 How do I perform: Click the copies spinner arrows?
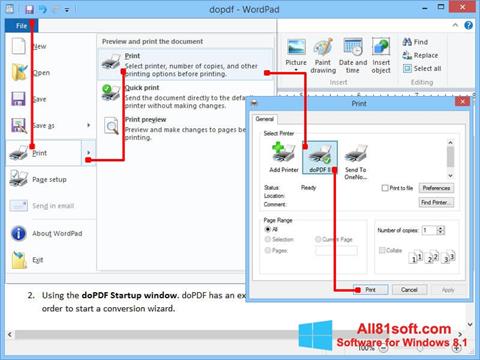pos(441,230)
